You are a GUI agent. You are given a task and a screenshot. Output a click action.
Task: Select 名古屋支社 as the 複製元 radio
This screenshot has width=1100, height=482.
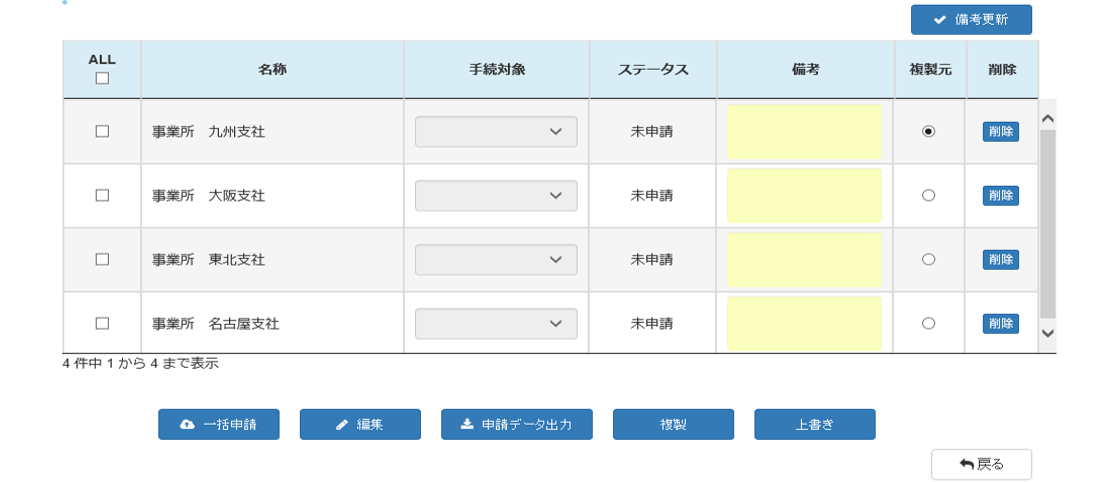[x=928, y=323]
